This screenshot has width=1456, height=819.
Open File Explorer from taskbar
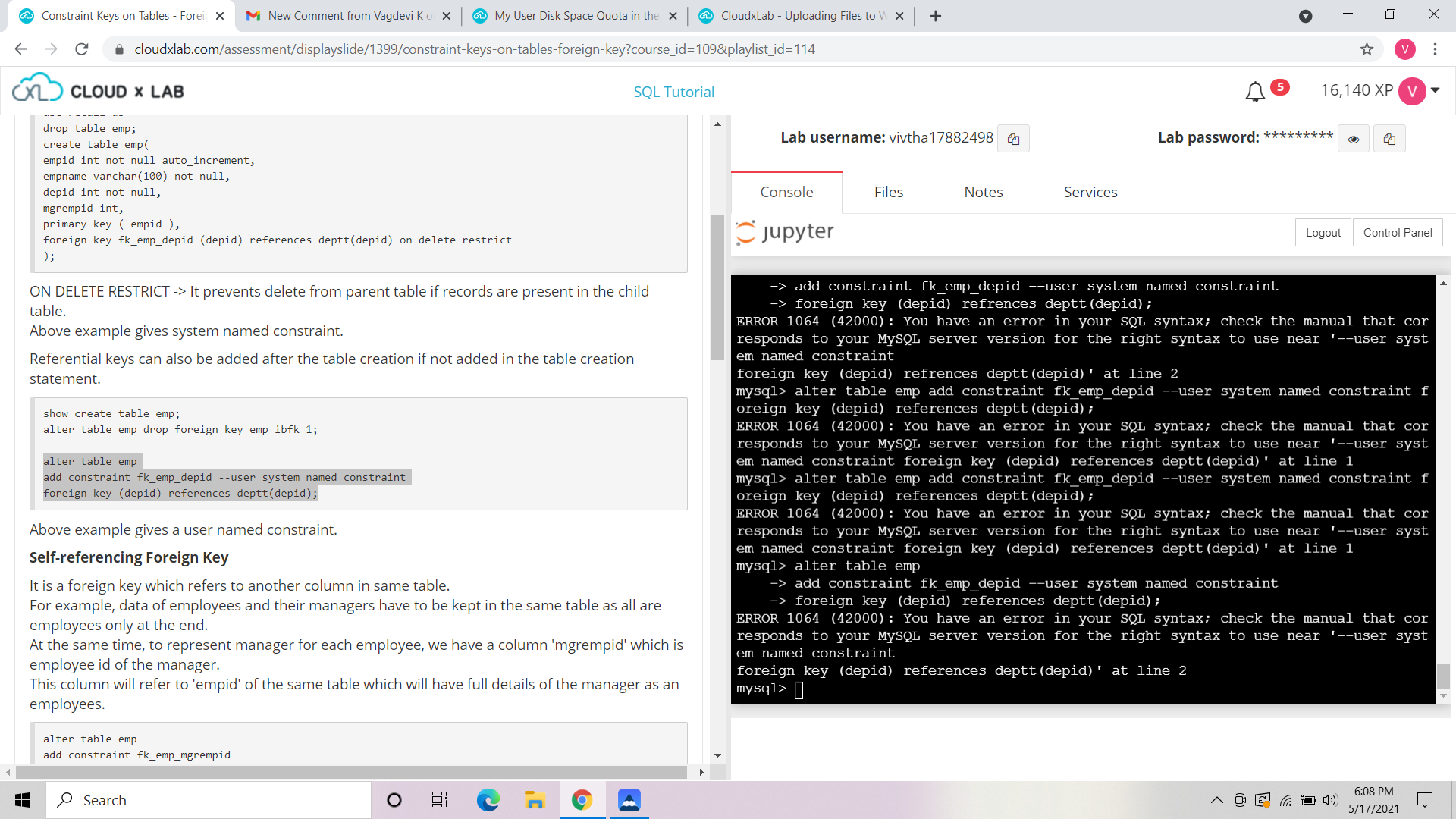535,800
